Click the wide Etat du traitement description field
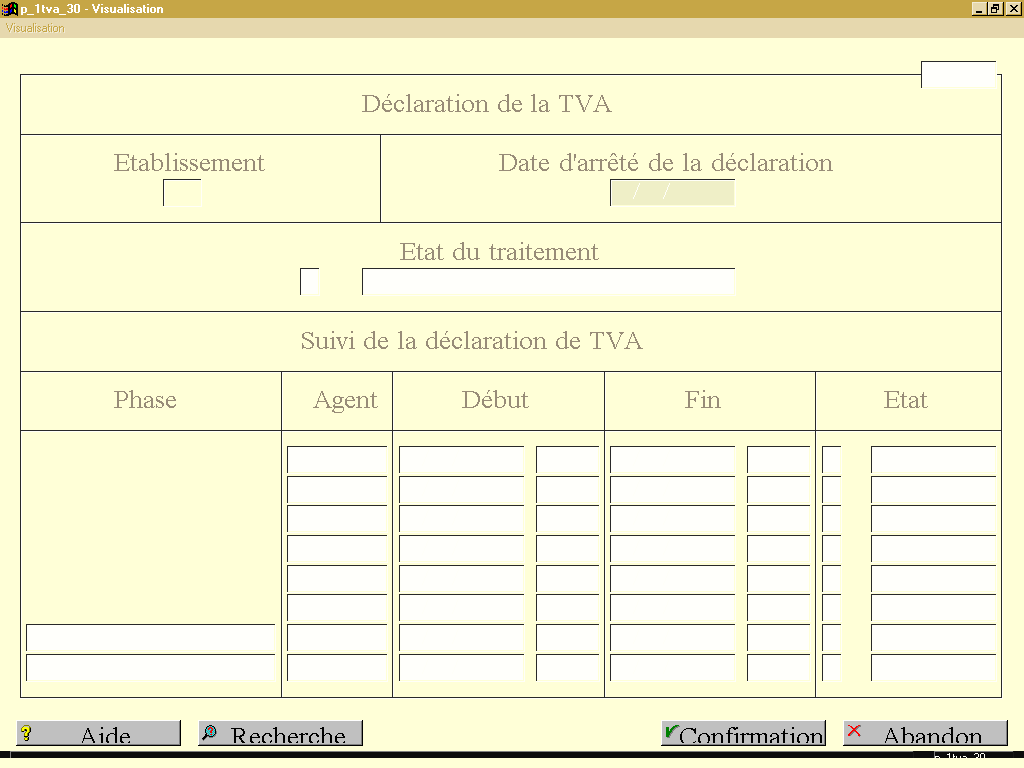This screenshot has width=1024, height=768. click(549, 281)
